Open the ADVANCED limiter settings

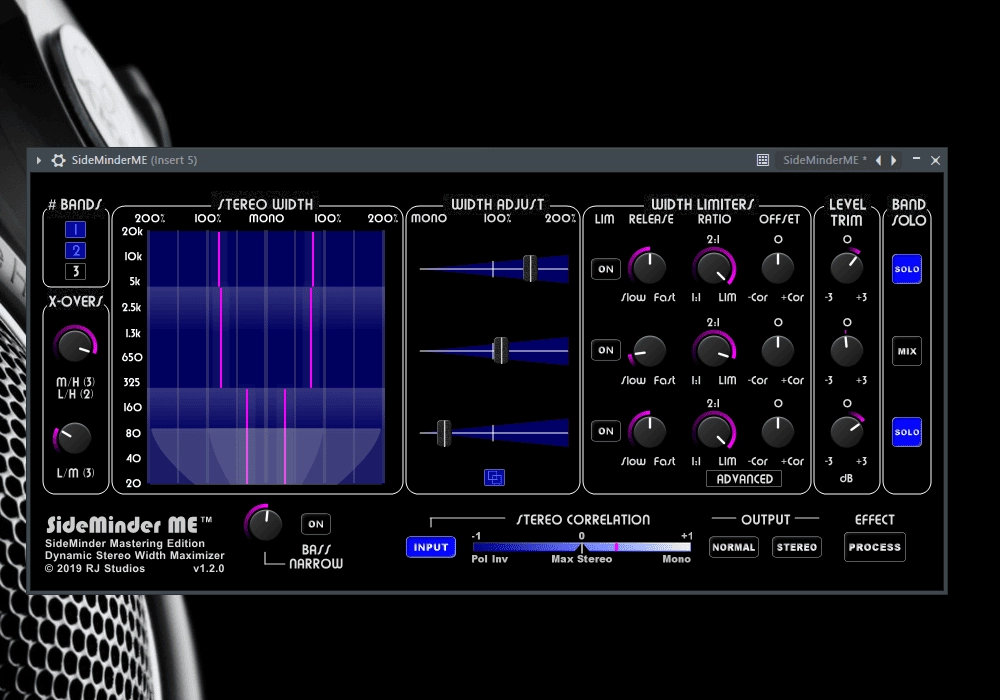(x=744, y=479)
